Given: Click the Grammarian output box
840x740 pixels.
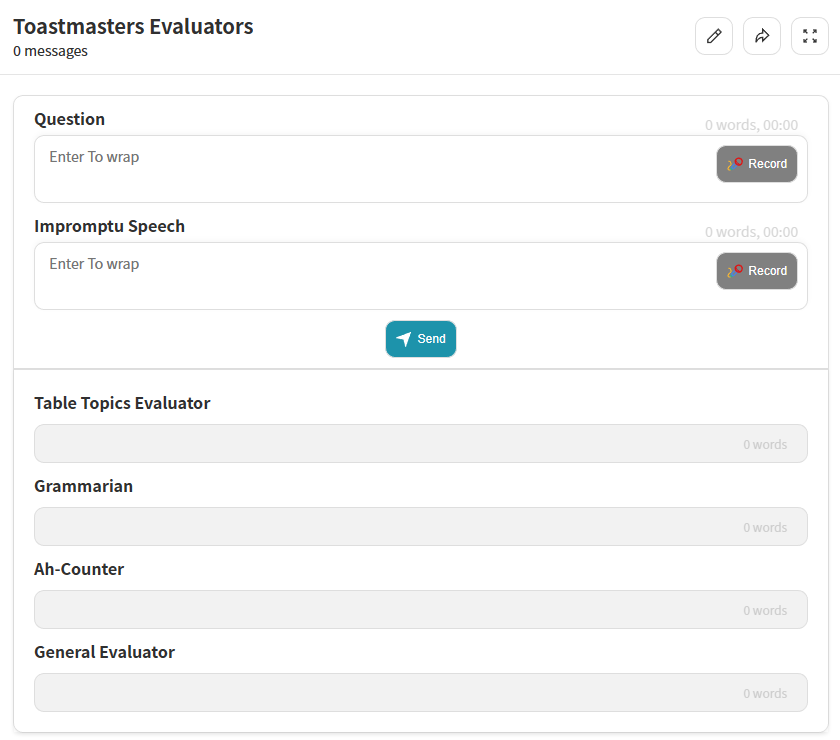Looking at the screenshot, I should [x=421, y=527].
